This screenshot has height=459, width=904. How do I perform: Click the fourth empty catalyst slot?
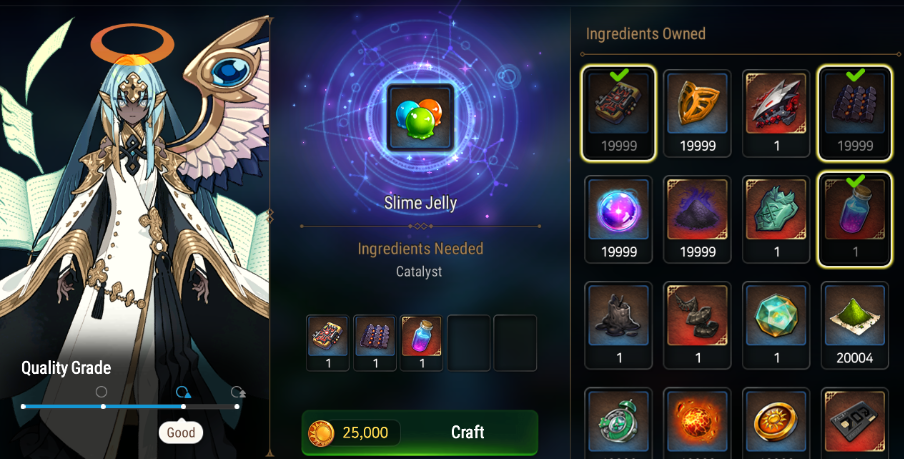click(x=469, y=343)
